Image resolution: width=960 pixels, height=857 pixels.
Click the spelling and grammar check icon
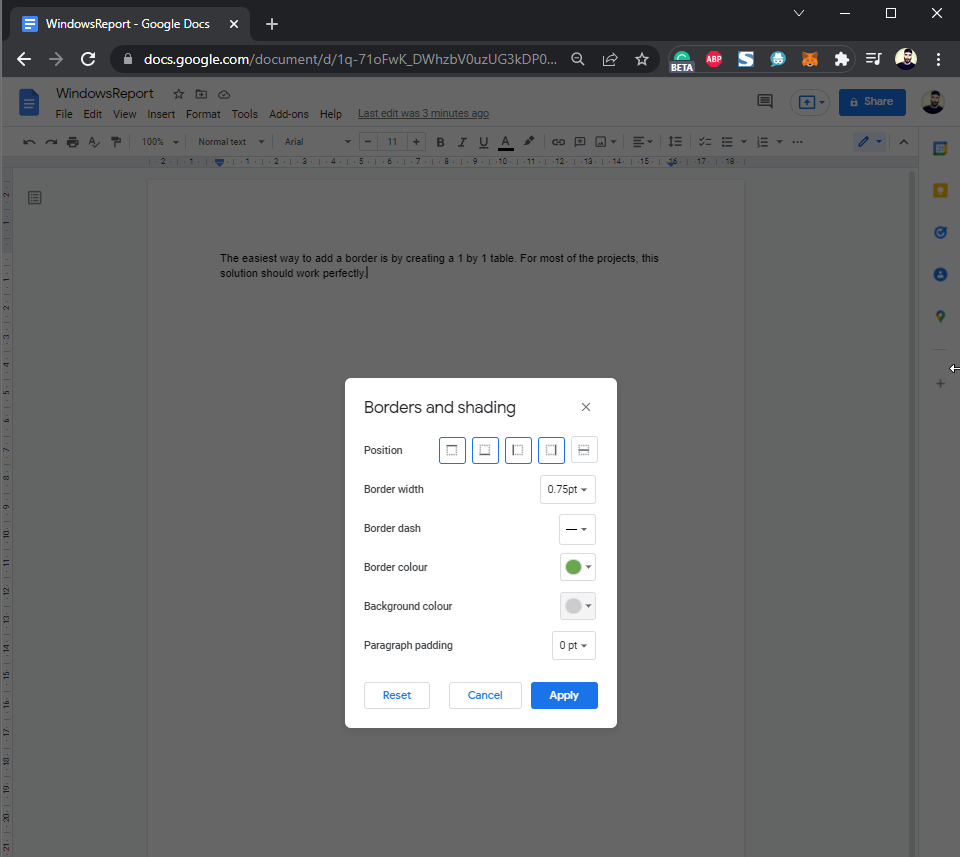[94, 142]
